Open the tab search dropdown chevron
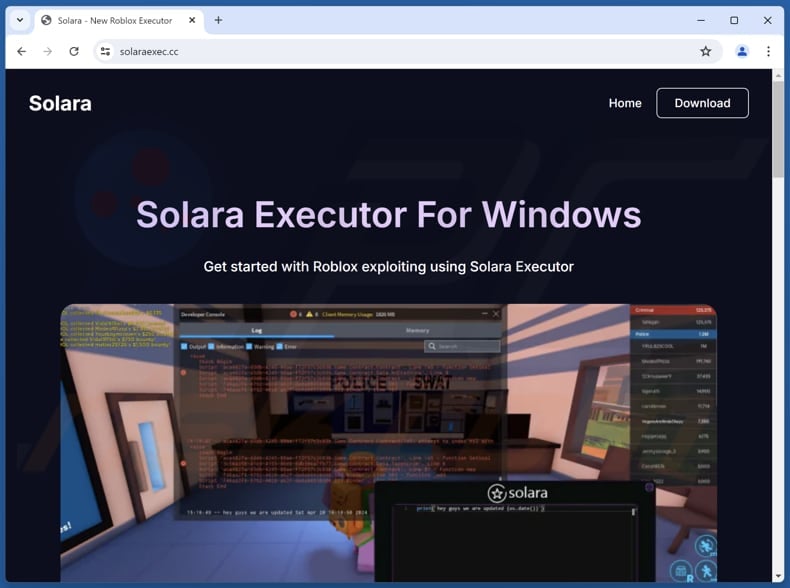The height and width of the screenshot is (588, 790). (x=20, y=20)
